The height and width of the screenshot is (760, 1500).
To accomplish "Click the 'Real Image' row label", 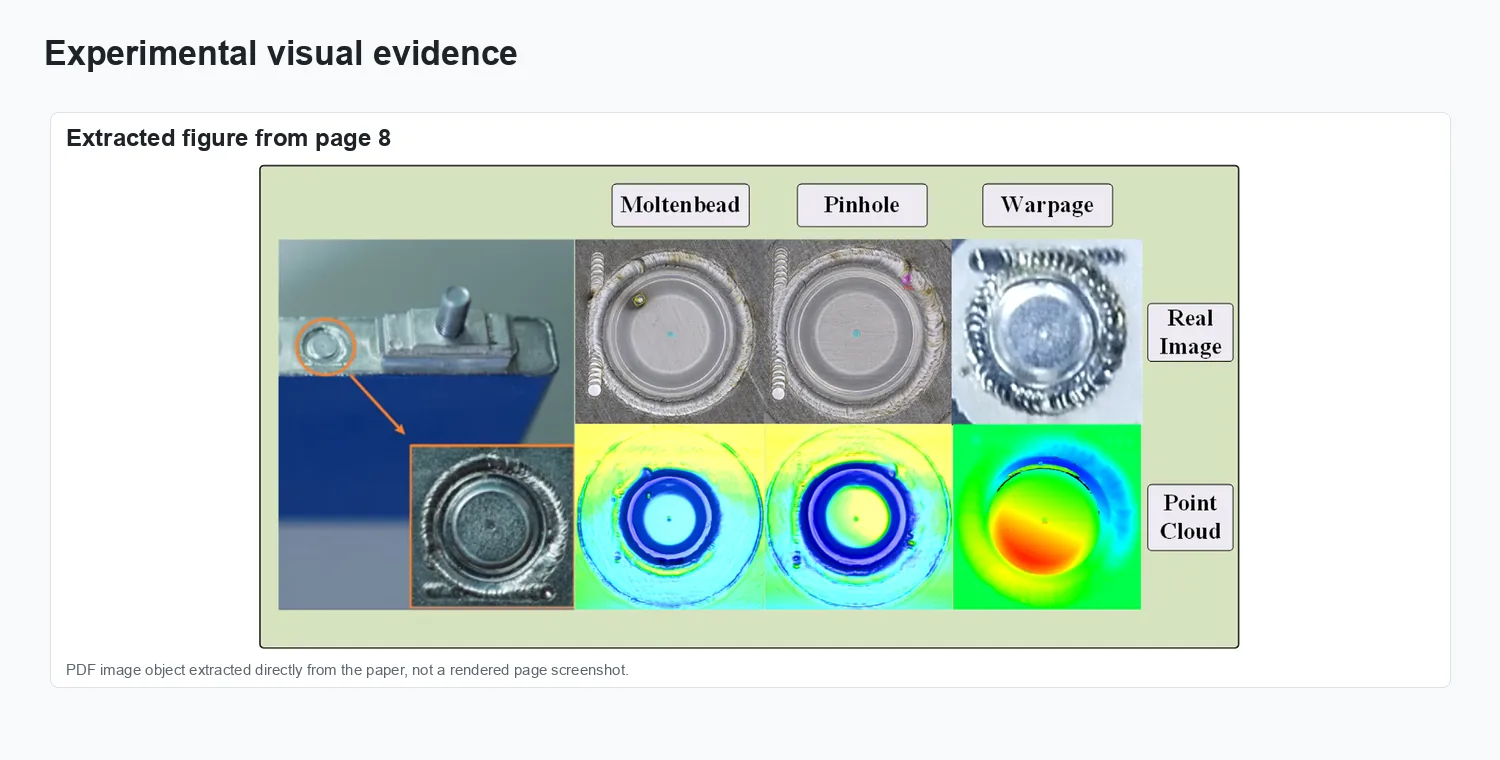I will pyautogui.click(x=1190, y=332).
